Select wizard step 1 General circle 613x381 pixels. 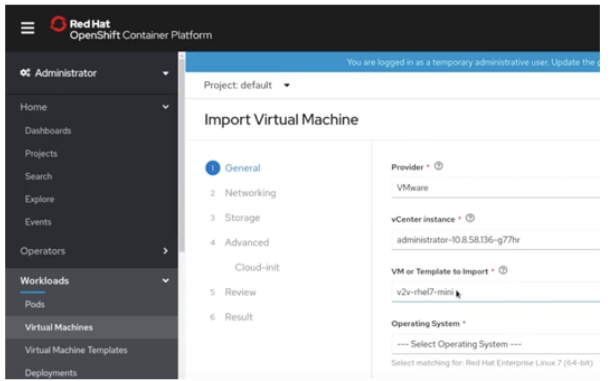(213, 168)
